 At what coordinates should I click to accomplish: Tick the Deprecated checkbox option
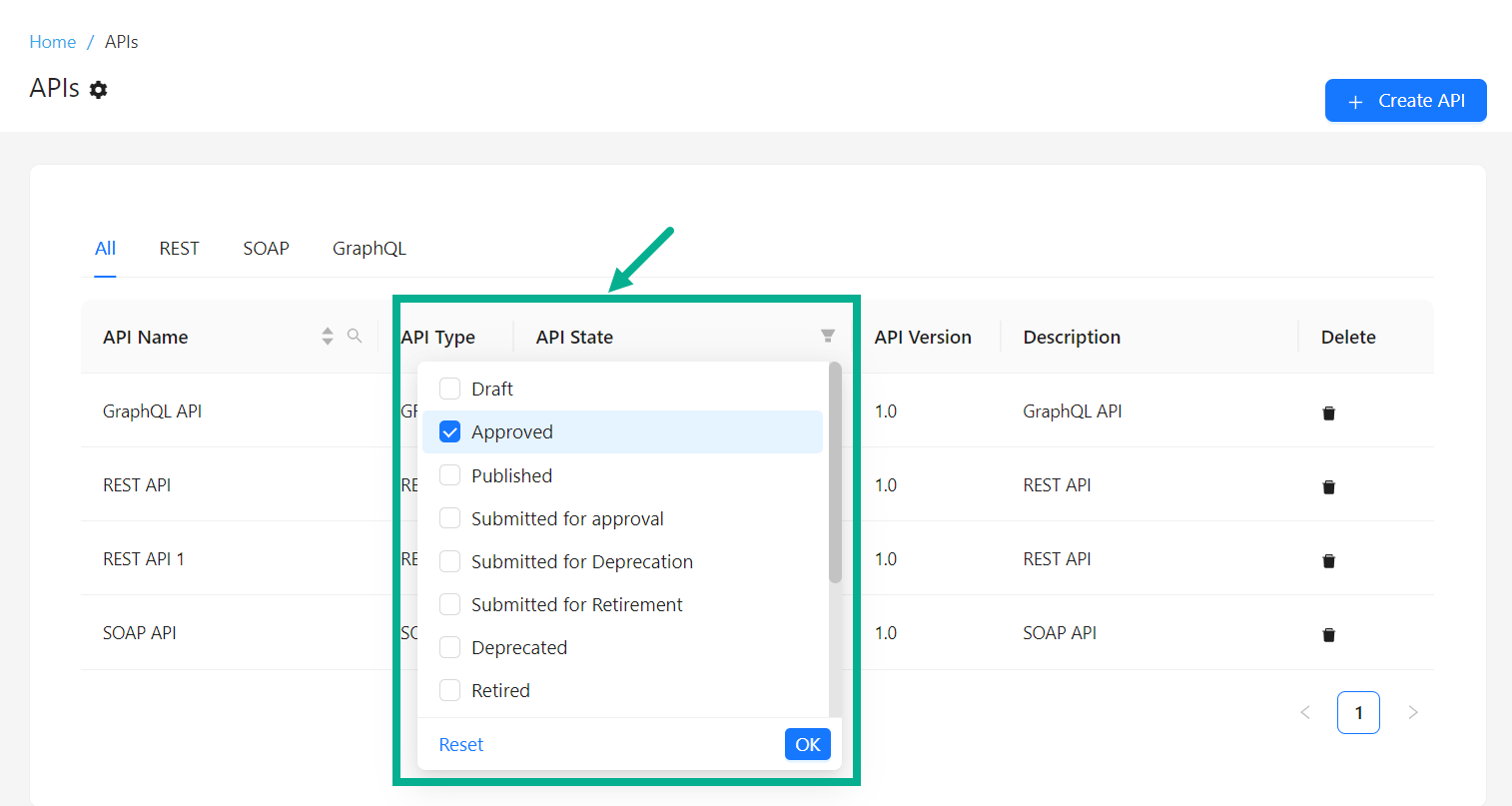point(450,647)
